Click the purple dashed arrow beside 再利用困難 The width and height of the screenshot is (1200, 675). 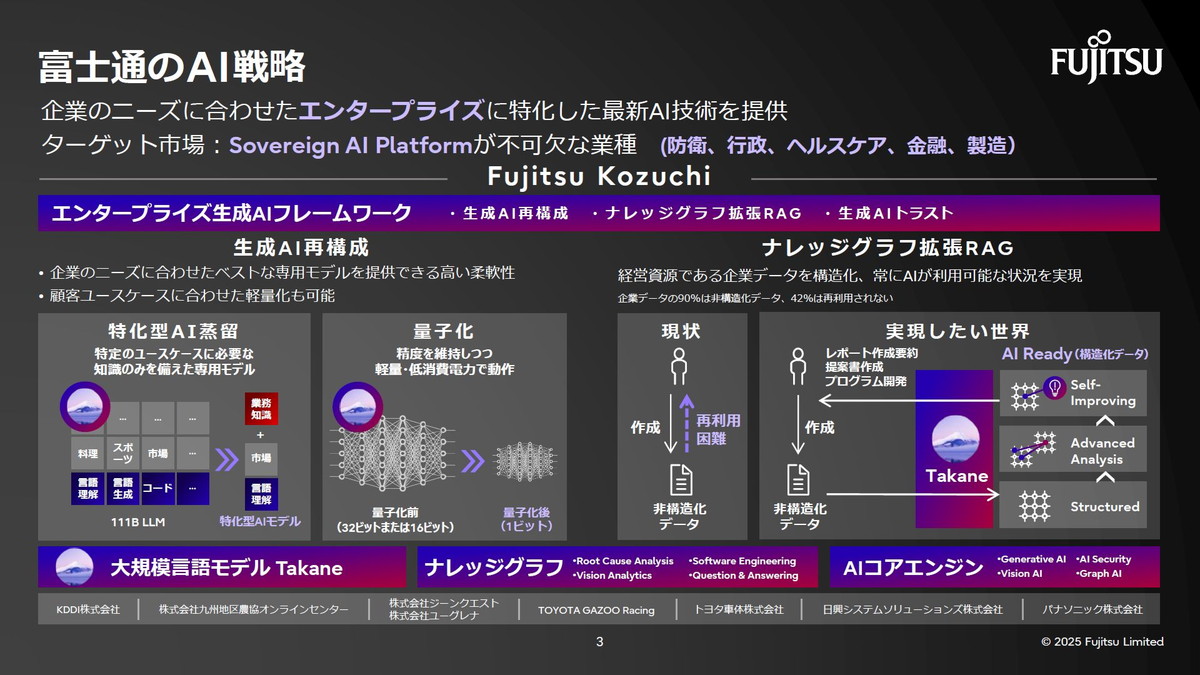pos(686,425)
